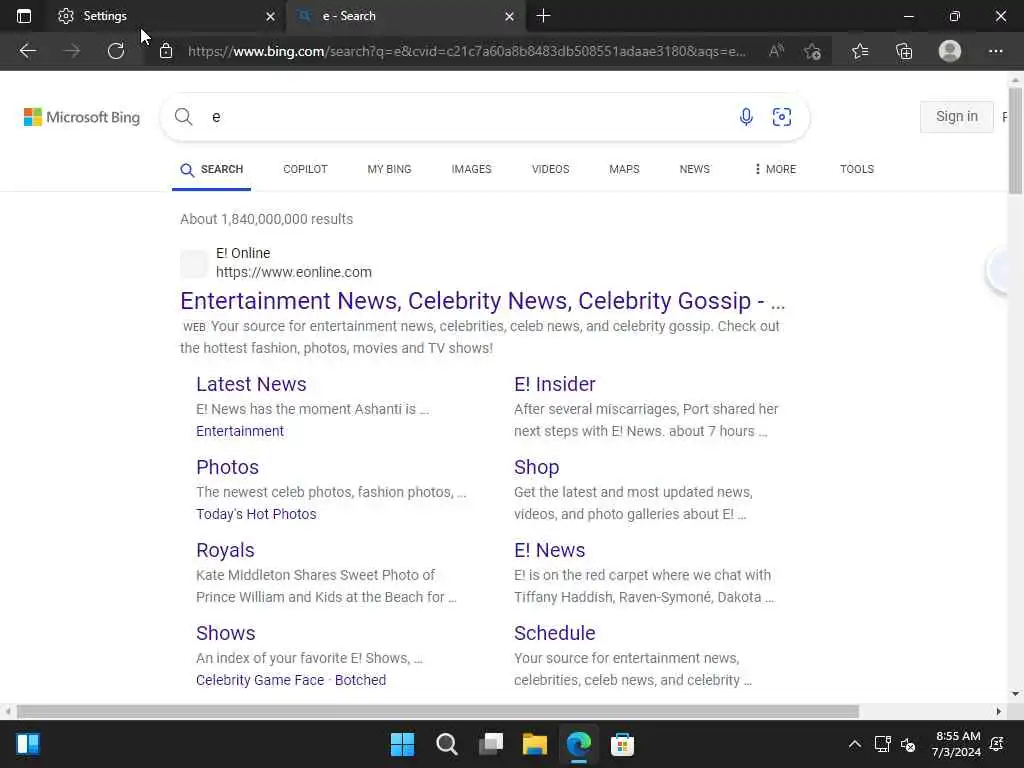Image resolution: width=1024 pixels, height=768 pixels.
Task: Open the Latest News sitelink
Action: (251, 384)
